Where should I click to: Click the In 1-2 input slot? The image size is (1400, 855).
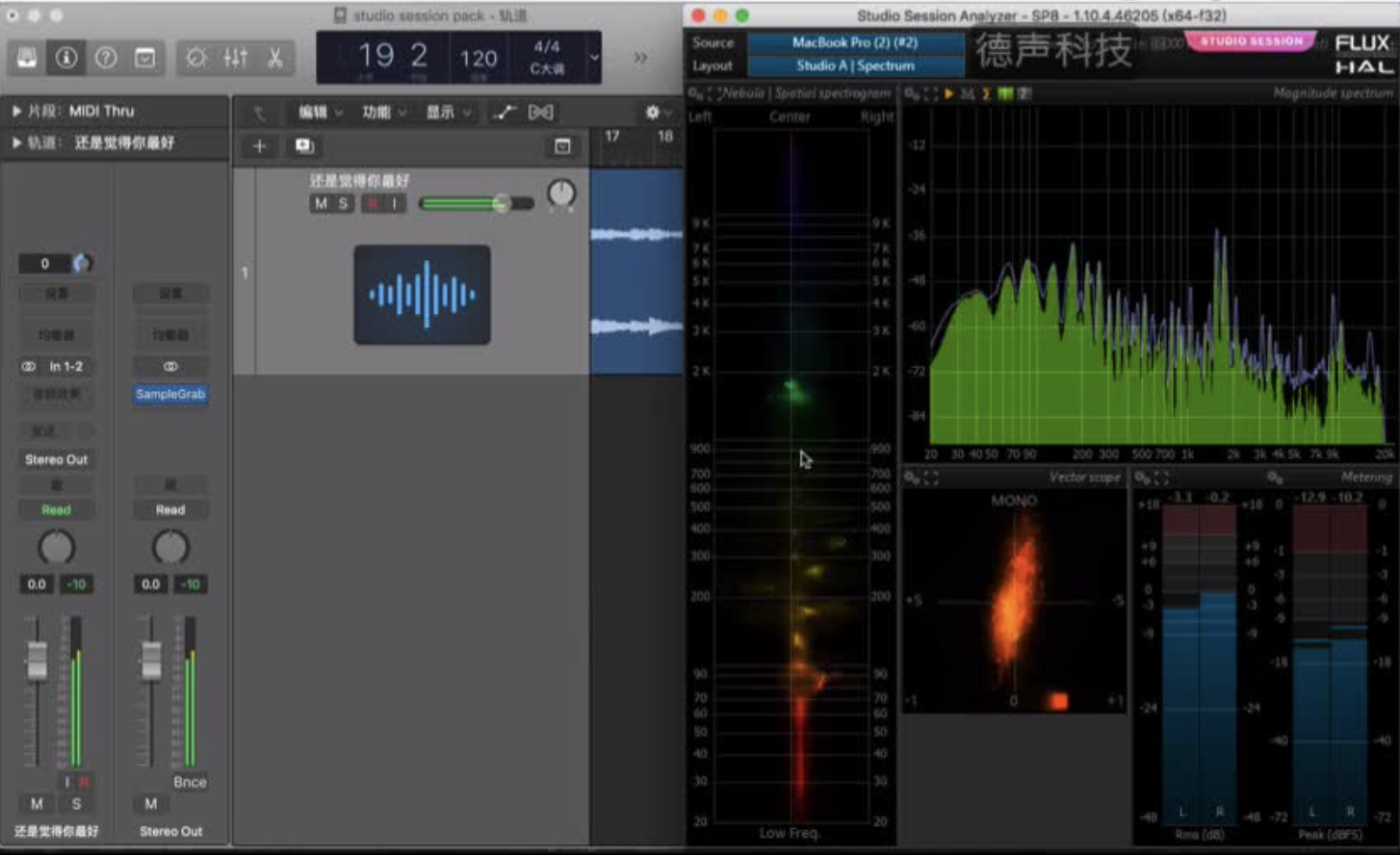[66, 367]
